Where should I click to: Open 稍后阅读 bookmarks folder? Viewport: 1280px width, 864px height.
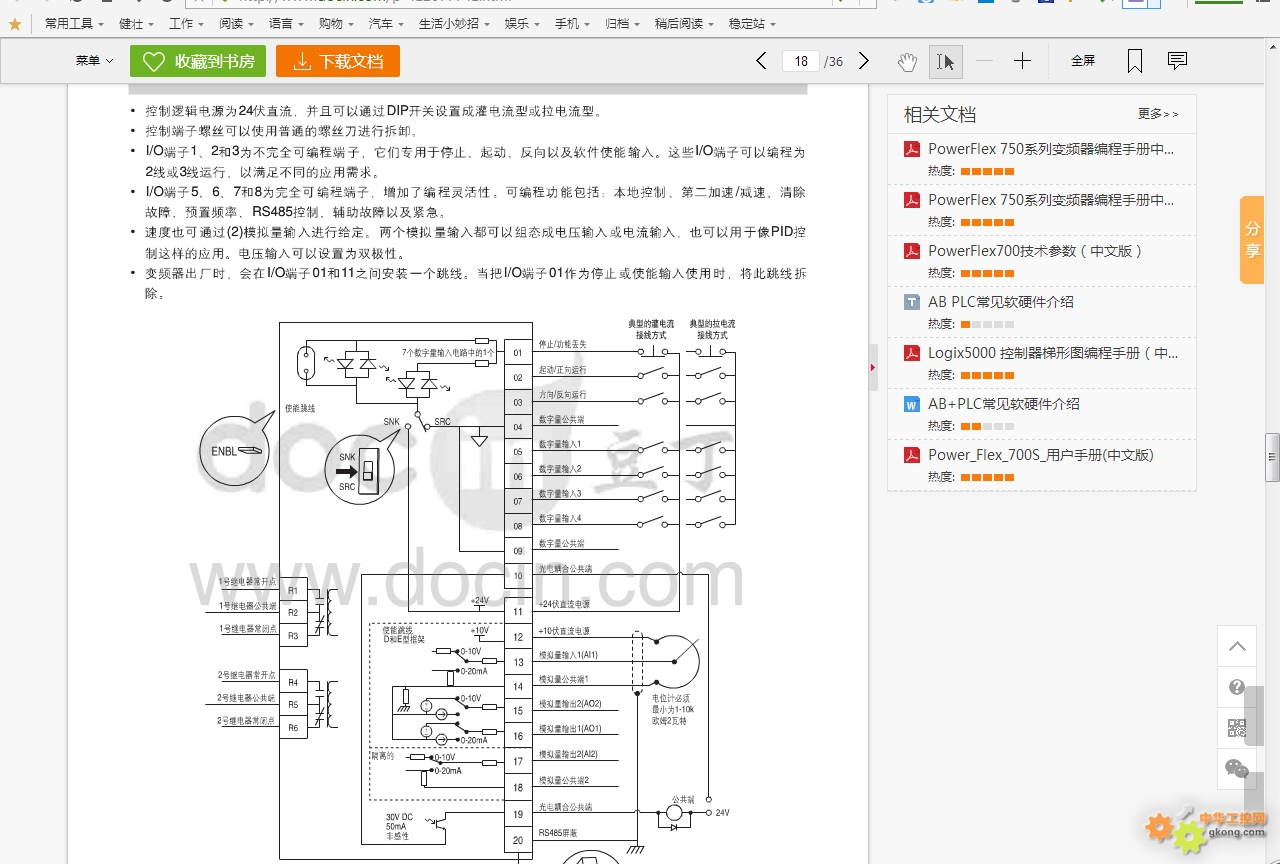coord(685,24)
